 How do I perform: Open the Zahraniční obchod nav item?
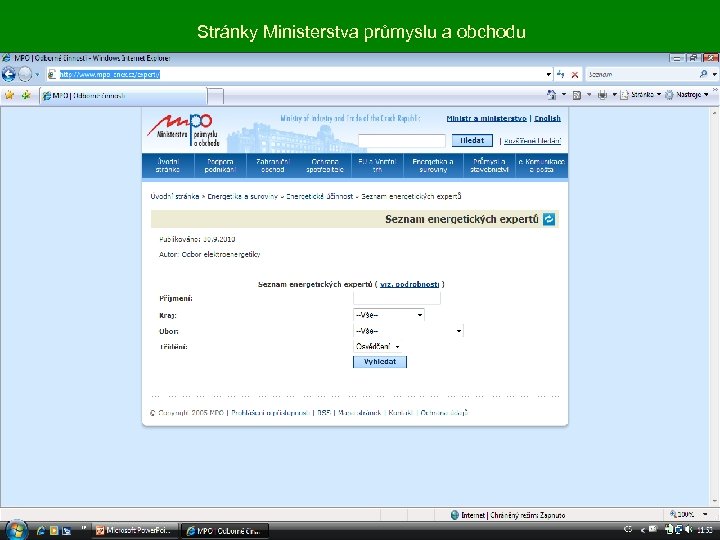[273, 165]
